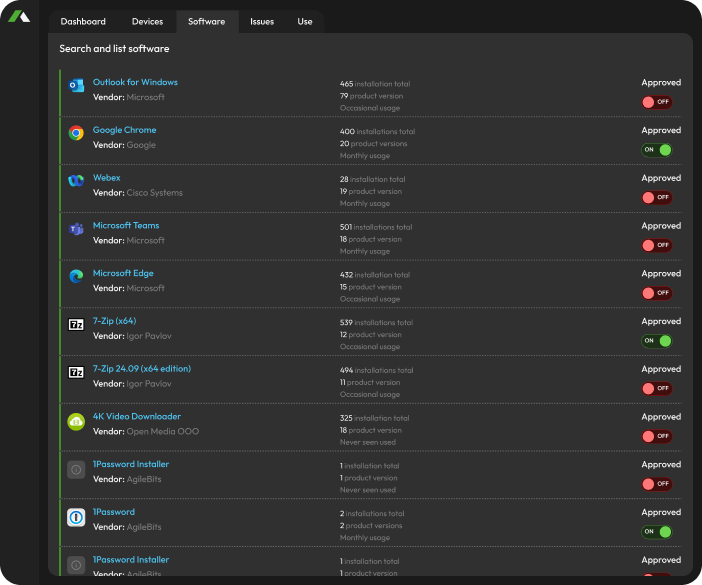Viewport: 702px width, 585px height.
Task: Click the '501 installations total' text
Action: pos(376,227)
